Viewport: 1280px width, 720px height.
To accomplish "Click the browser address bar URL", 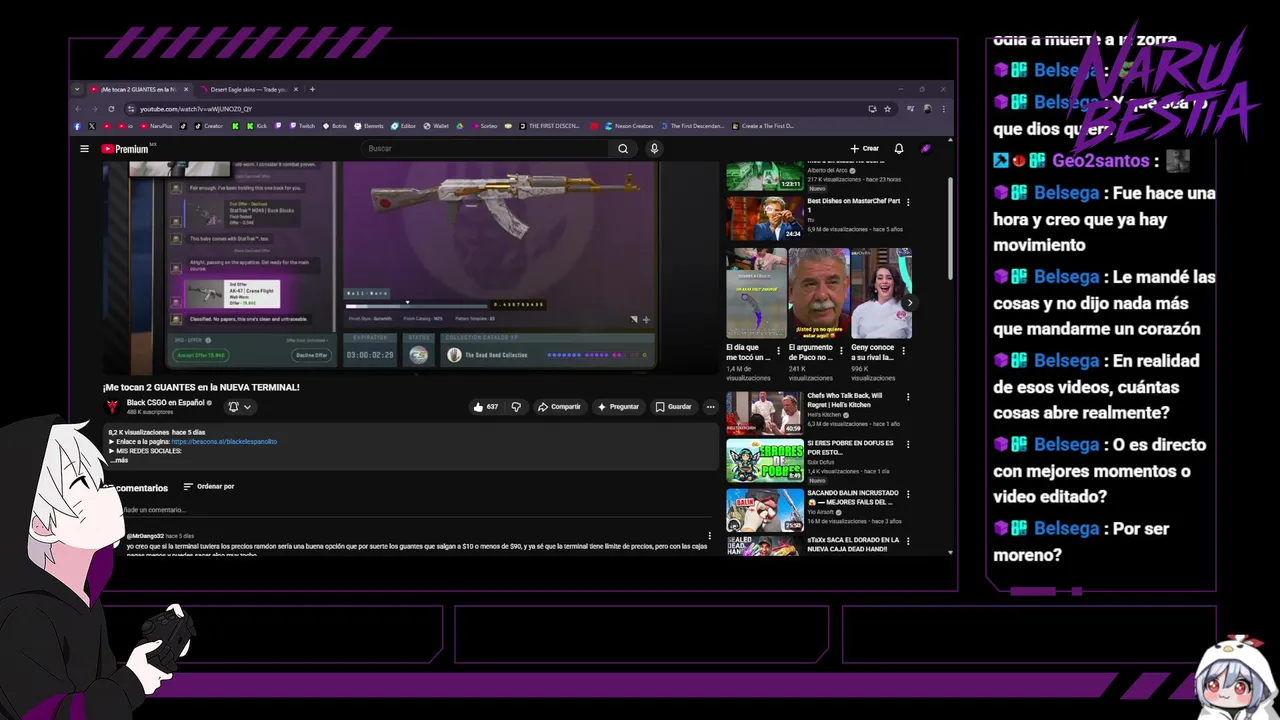I will (x=196, y=109).
